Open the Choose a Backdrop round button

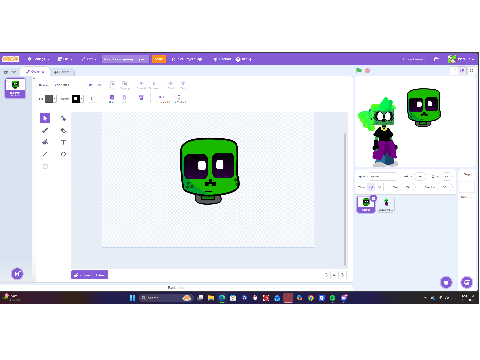click(x=467, y=282)
